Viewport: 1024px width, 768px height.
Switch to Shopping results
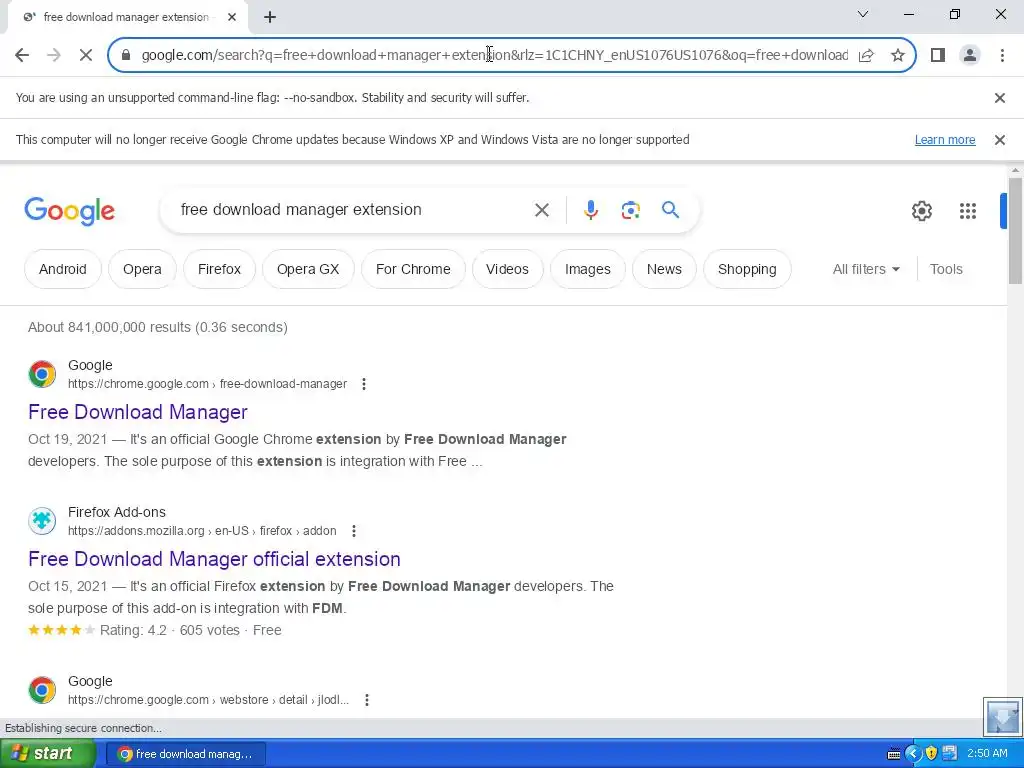[747, 269]
